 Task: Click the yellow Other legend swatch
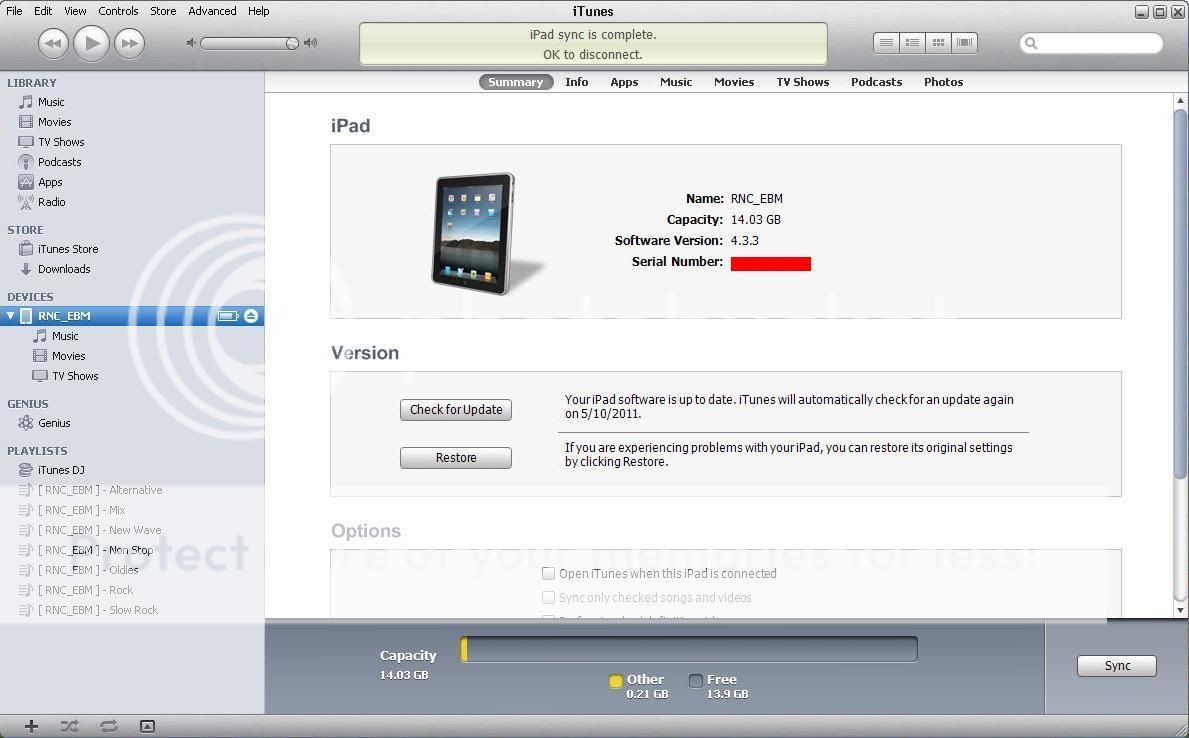616,680
